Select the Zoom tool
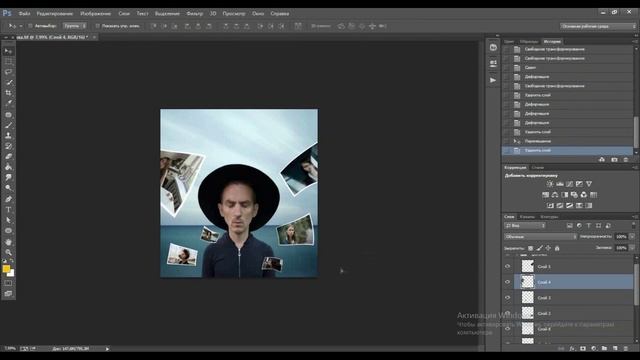This screenshot has height=360, width=640. (x=8, y=252)
